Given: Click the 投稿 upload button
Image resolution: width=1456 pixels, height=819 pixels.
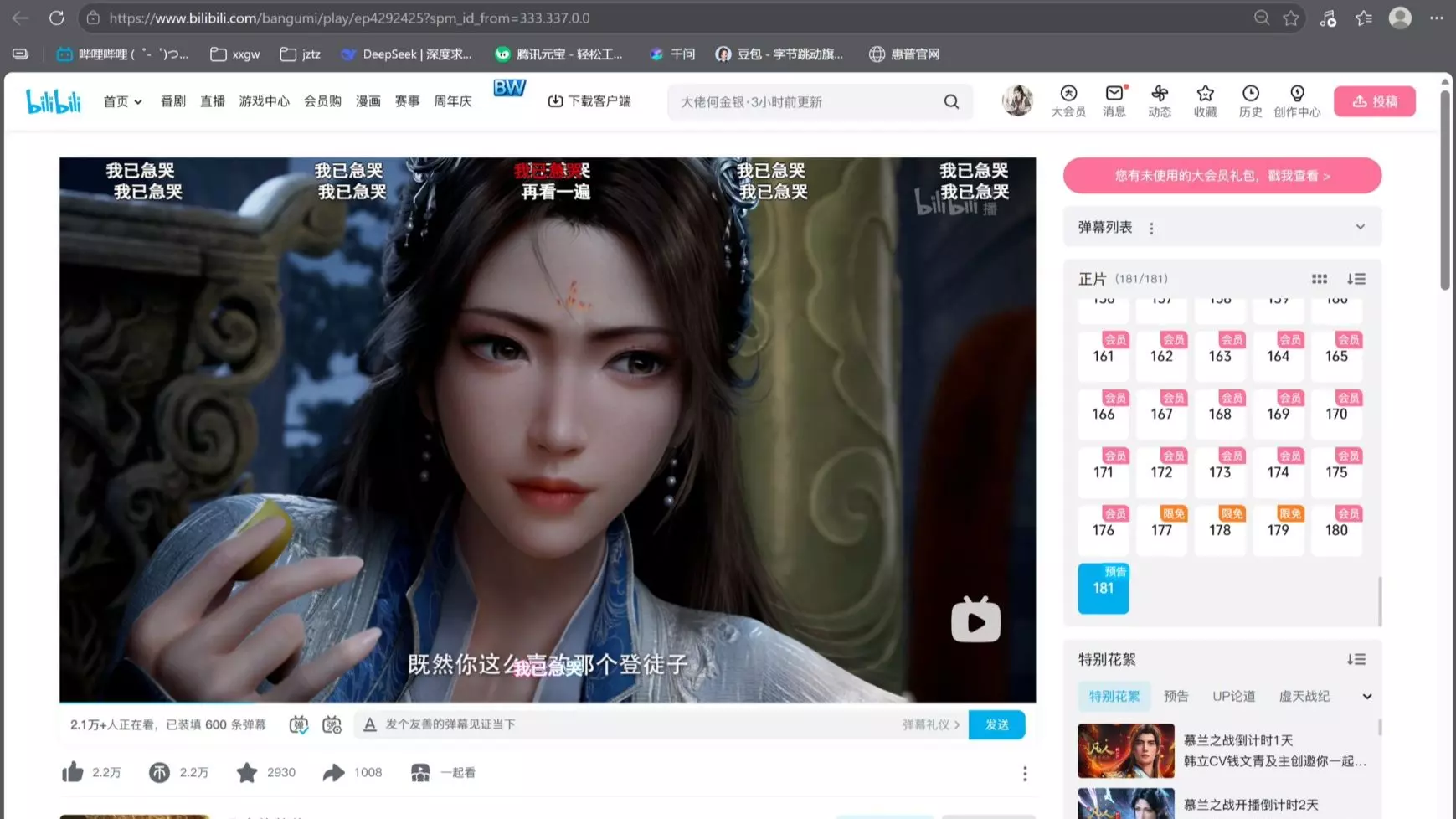Looking at the screenshot, I should 1375,101.
